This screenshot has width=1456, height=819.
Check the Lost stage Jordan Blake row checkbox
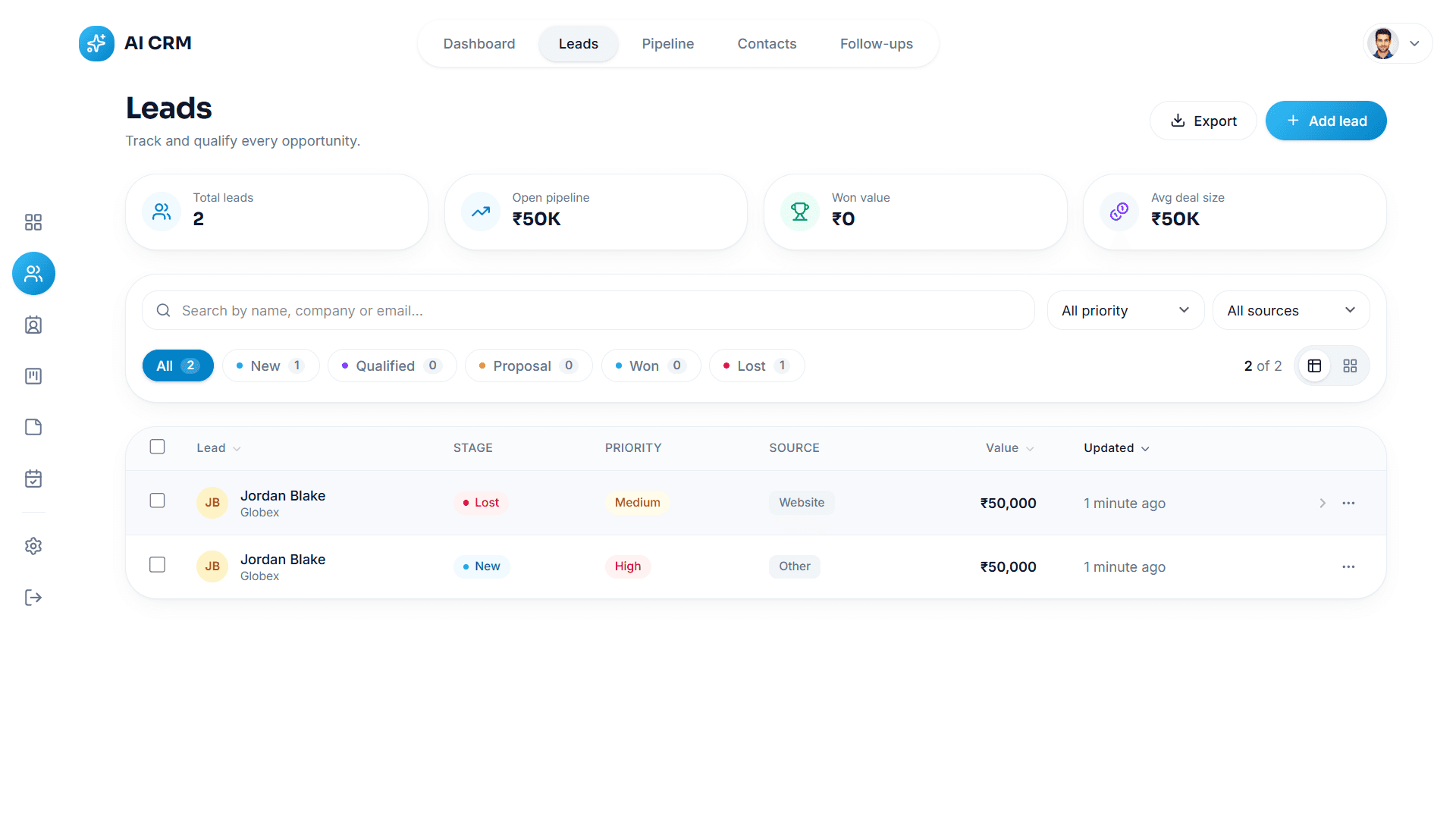[157, 500]
